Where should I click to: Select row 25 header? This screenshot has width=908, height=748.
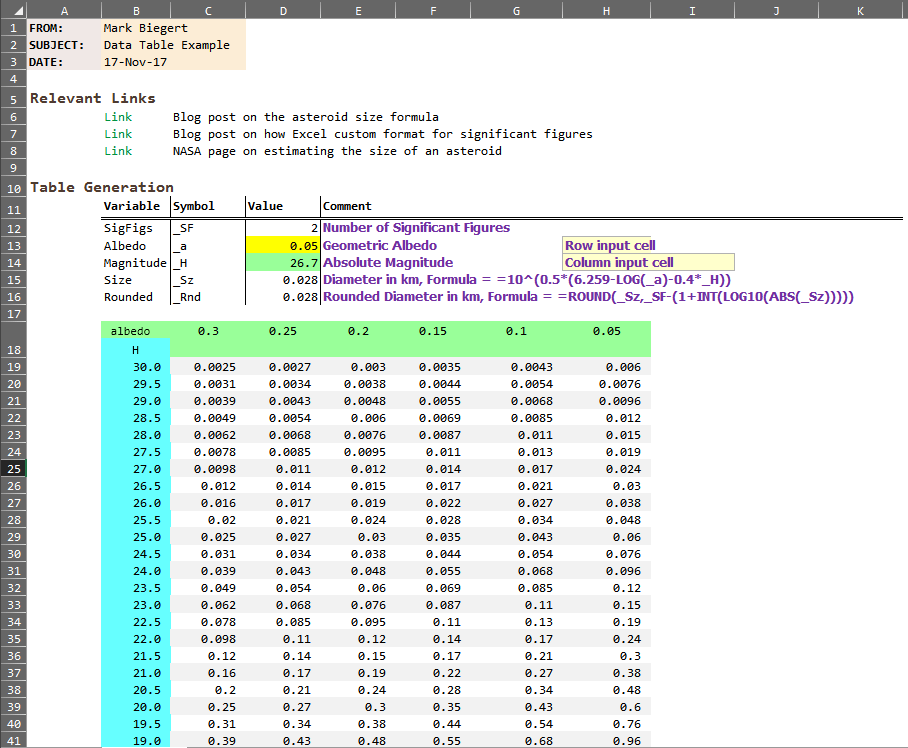[13, 468]
